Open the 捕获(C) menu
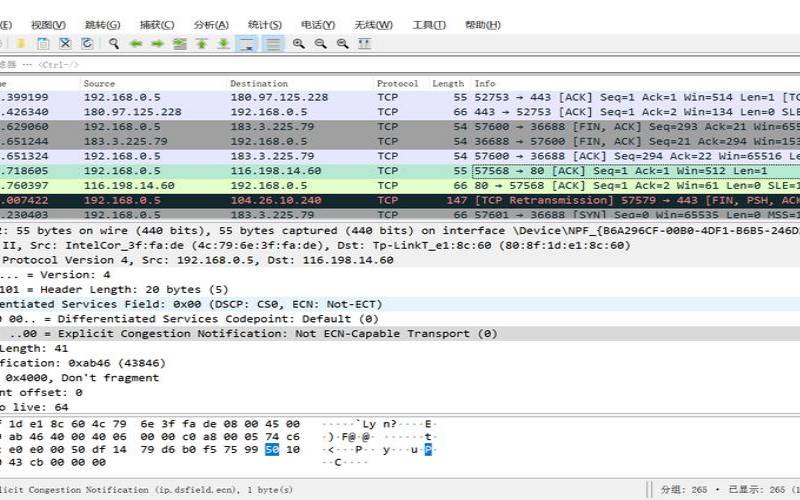800x500 pixels. pyautogui.click(x=157, y=24)
